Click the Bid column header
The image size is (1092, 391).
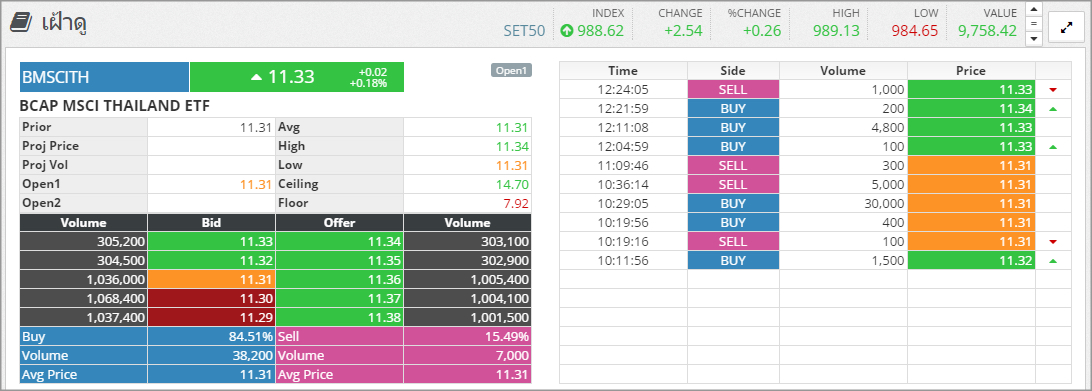(x=212, y=223)
